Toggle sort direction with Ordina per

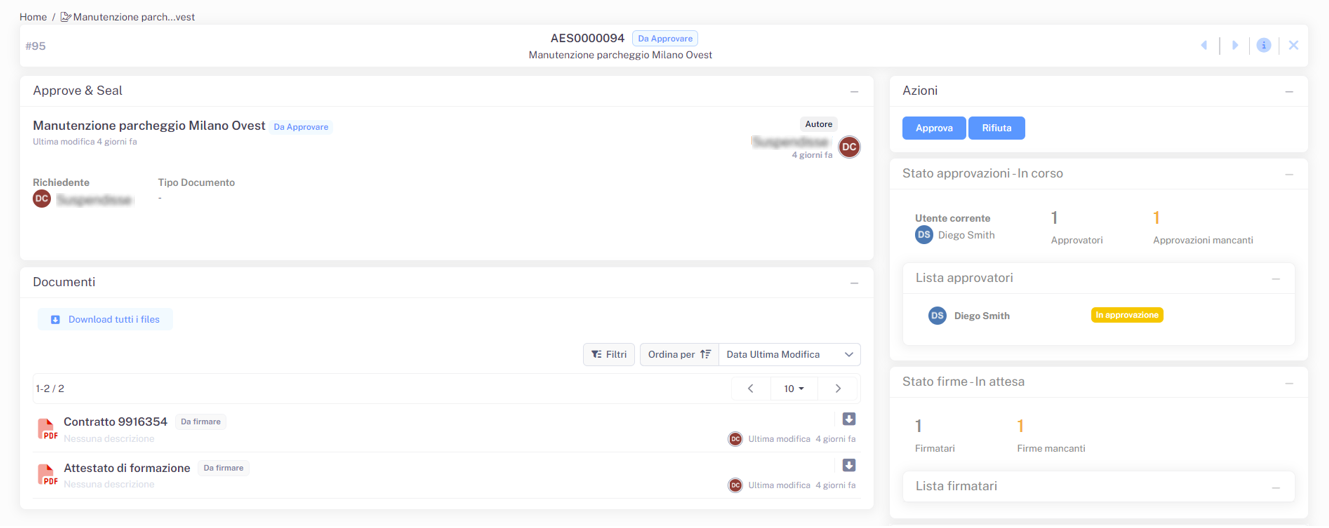pos(679,355)
